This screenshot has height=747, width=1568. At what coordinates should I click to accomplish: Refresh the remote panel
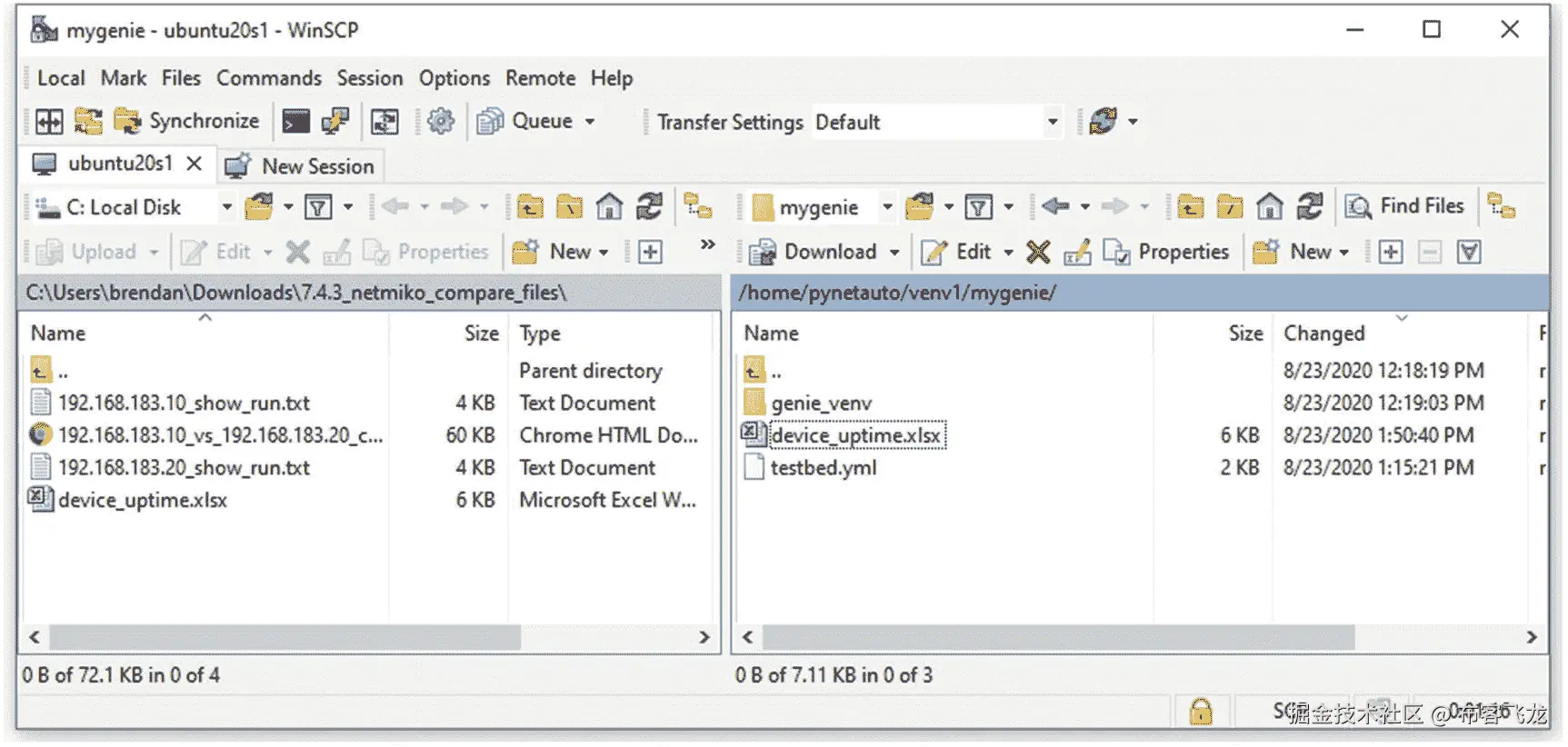(1310, 207)
